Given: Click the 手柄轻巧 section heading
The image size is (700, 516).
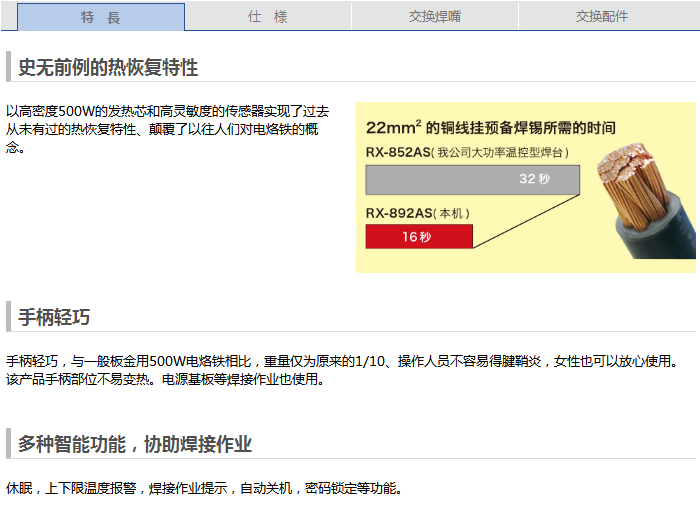Looking at the screenshot, I should click(54, 317).
